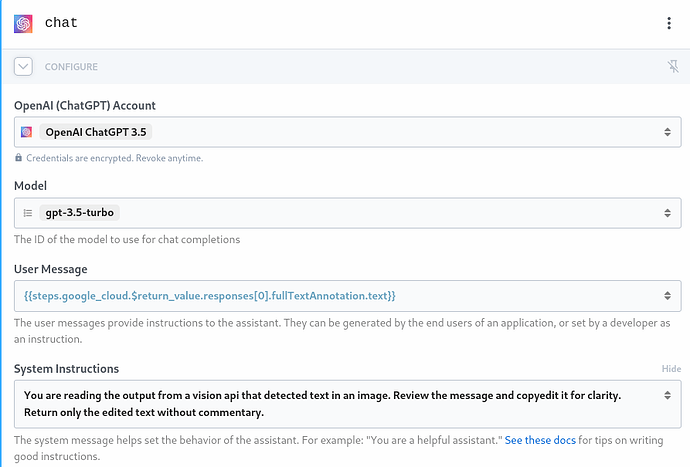
Task: Click the CONFIGURE section header label
Action: (71, 67)
